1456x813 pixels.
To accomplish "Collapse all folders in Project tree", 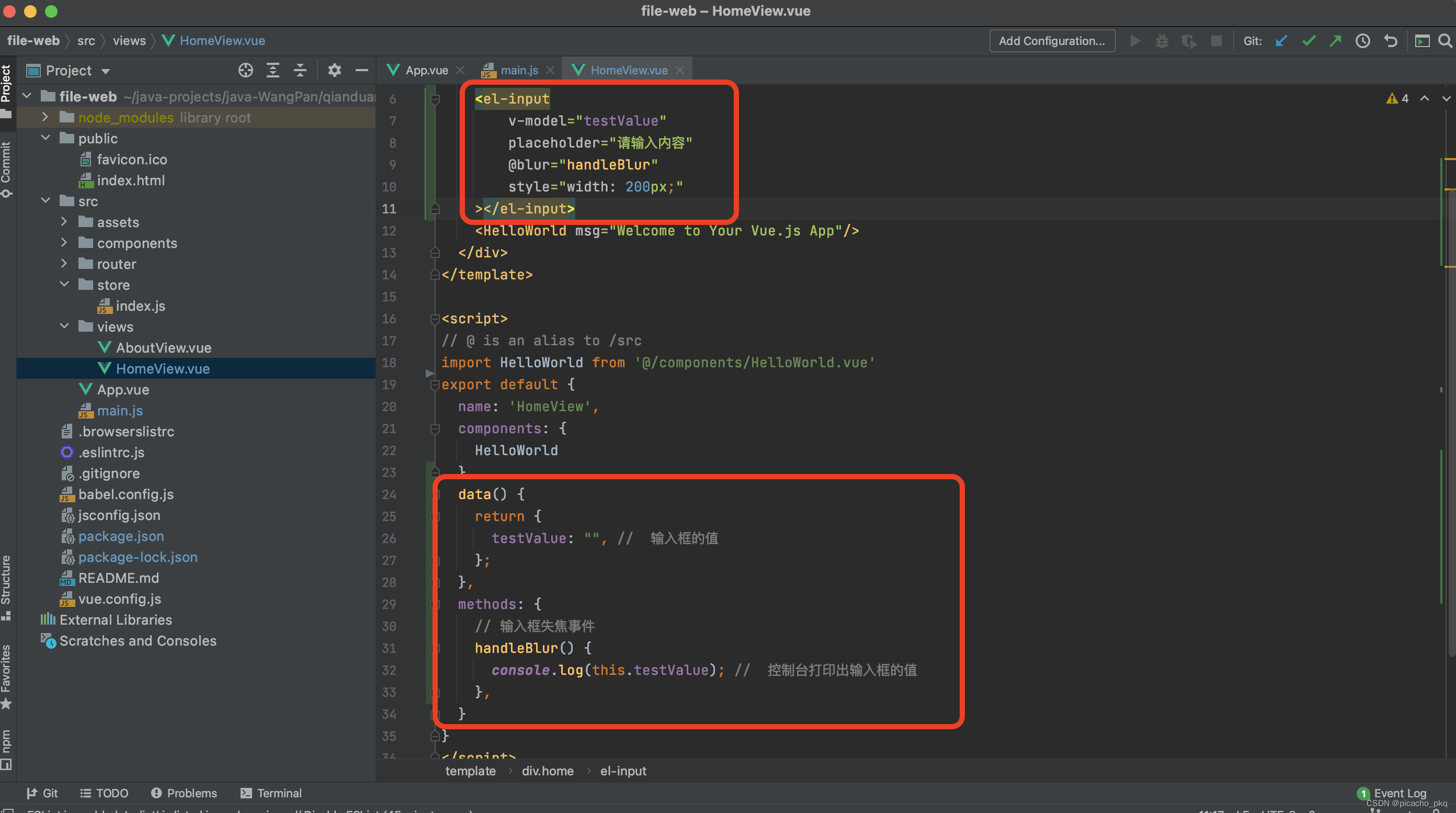I will click(x=300, y=70).
